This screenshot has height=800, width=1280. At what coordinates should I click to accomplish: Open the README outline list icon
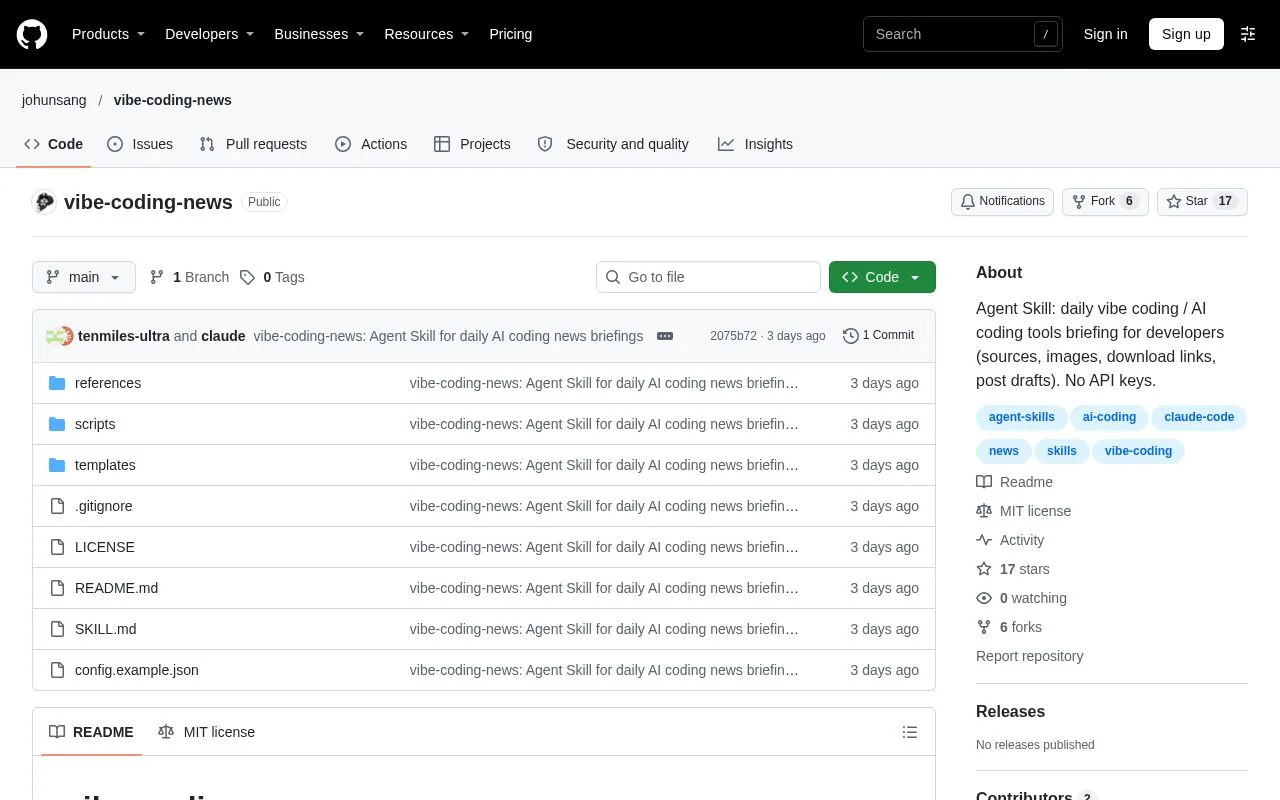[910, 732]
